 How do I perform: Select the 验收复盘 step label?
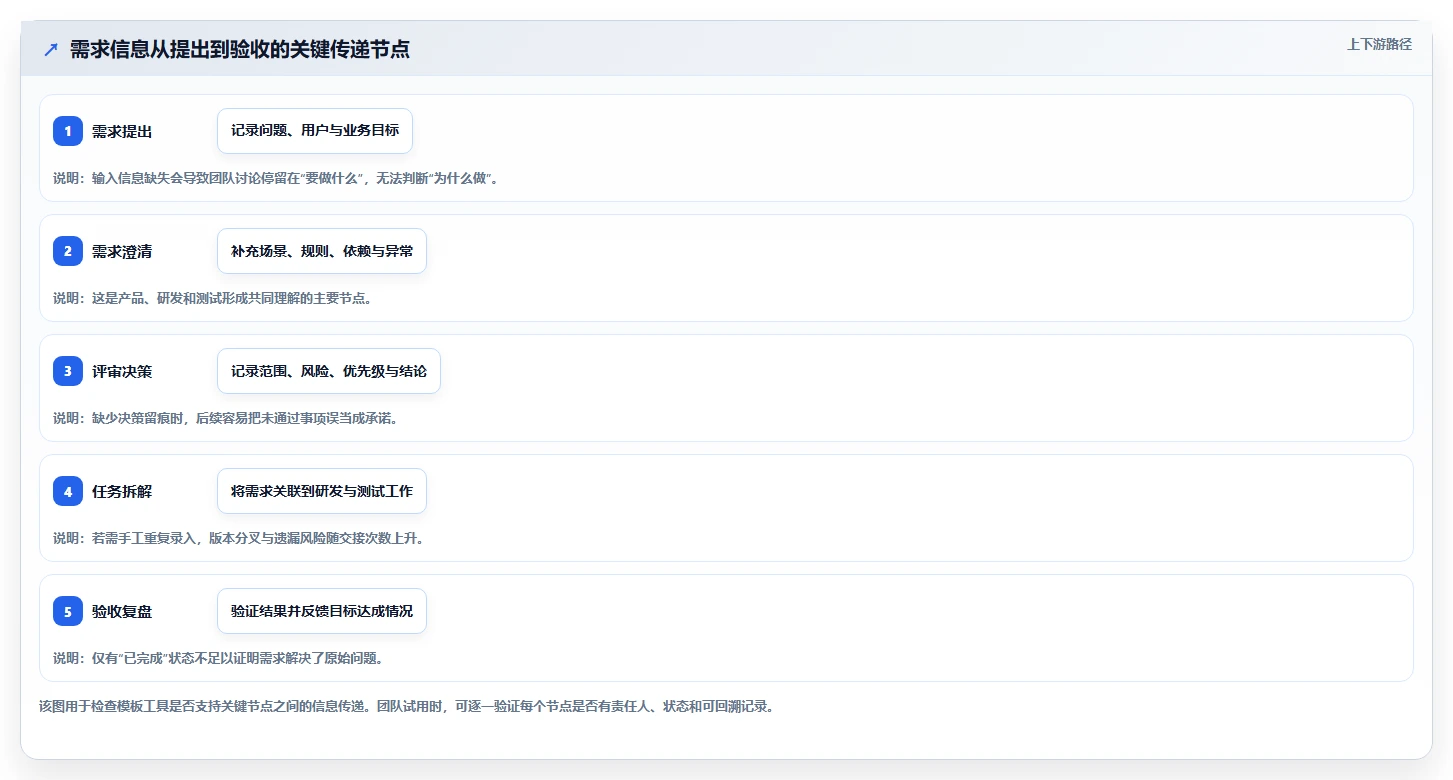point(122,611)
